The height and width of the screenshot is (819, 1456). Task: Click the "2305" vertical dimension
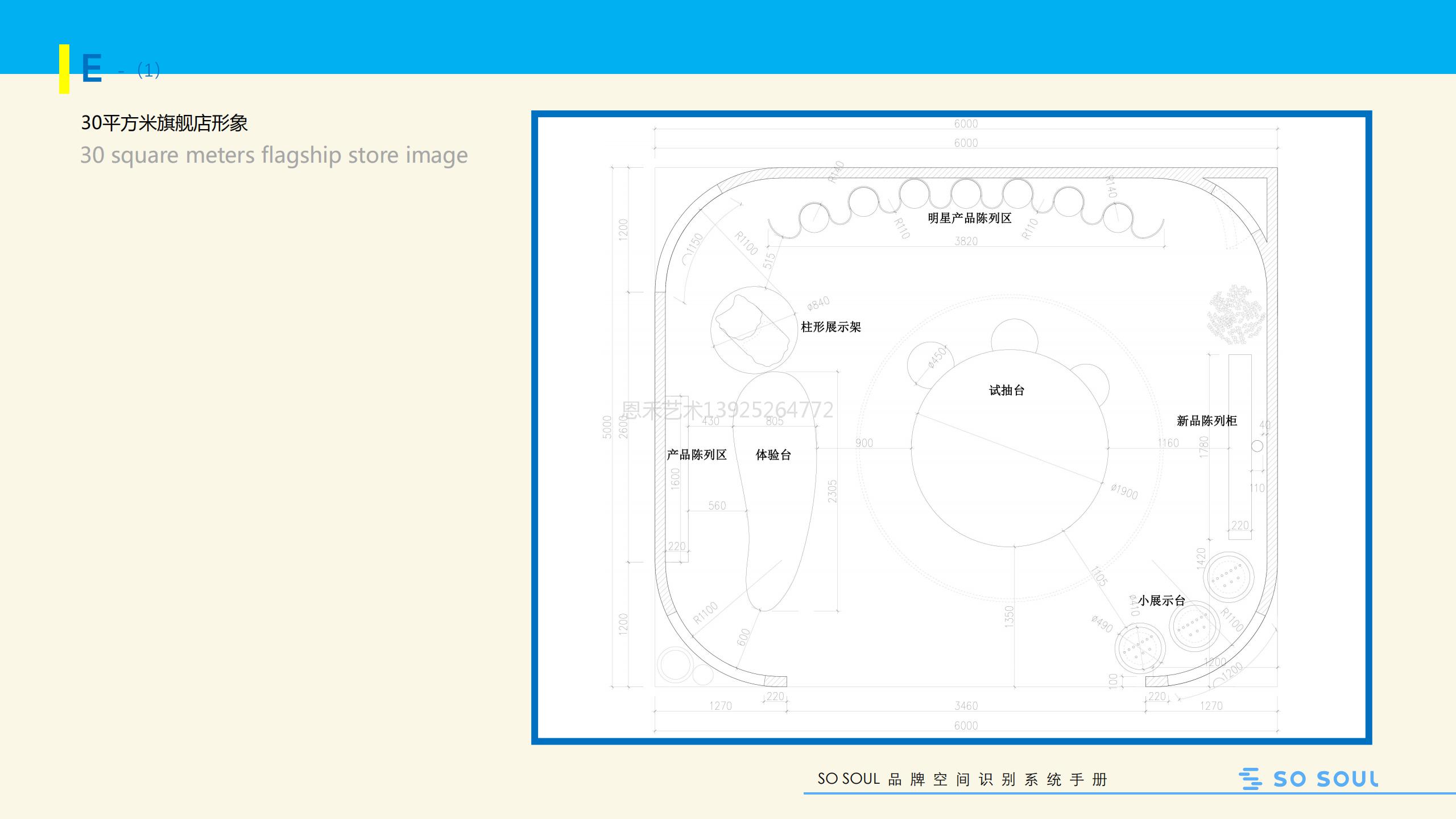pos(832,491)
